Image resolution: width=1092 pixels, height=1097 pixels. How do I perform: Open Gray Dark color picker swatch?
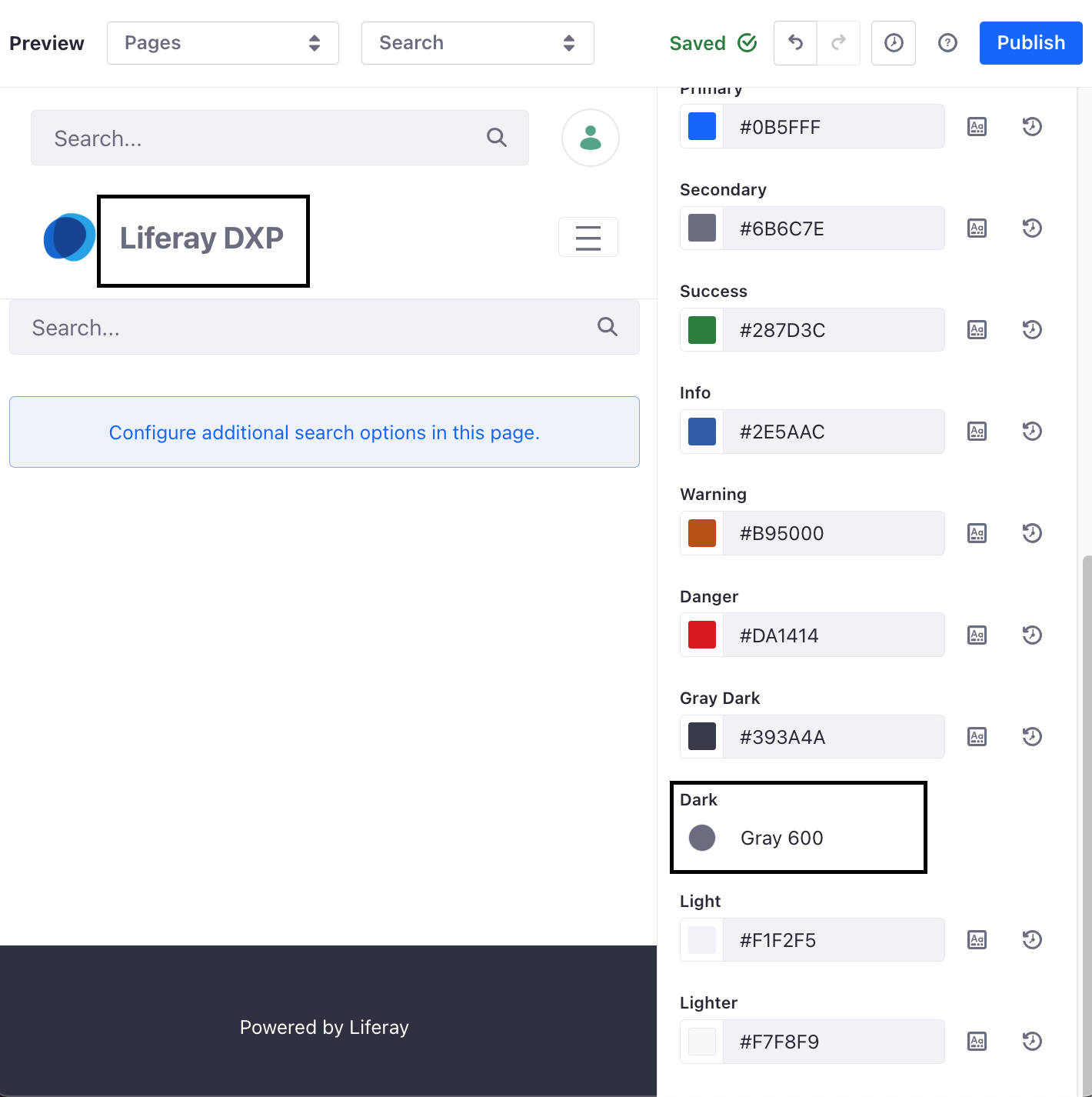(x=702, y=736)
